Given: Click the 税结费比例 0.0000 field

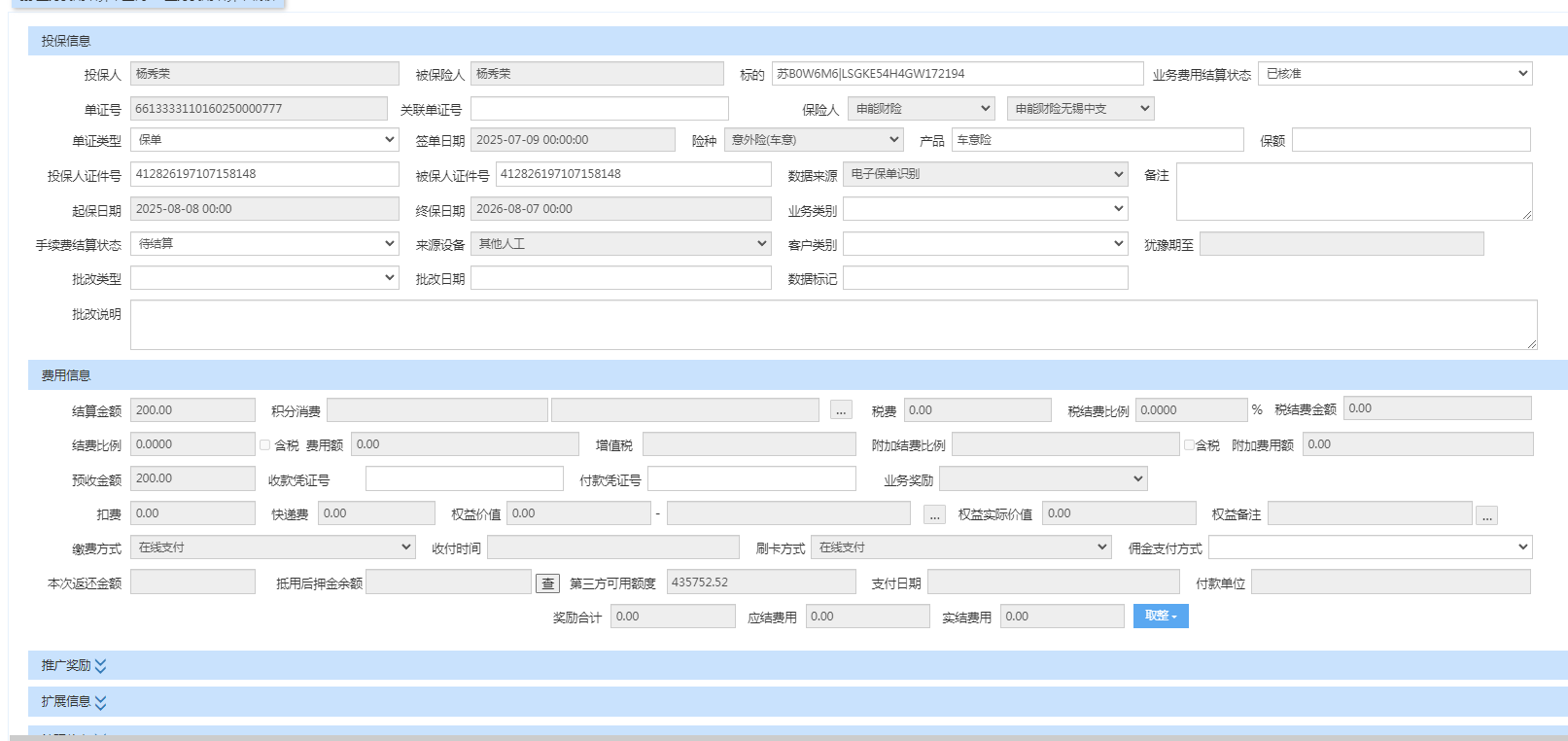Looking at the screenshot, I should pos(1192,410).
